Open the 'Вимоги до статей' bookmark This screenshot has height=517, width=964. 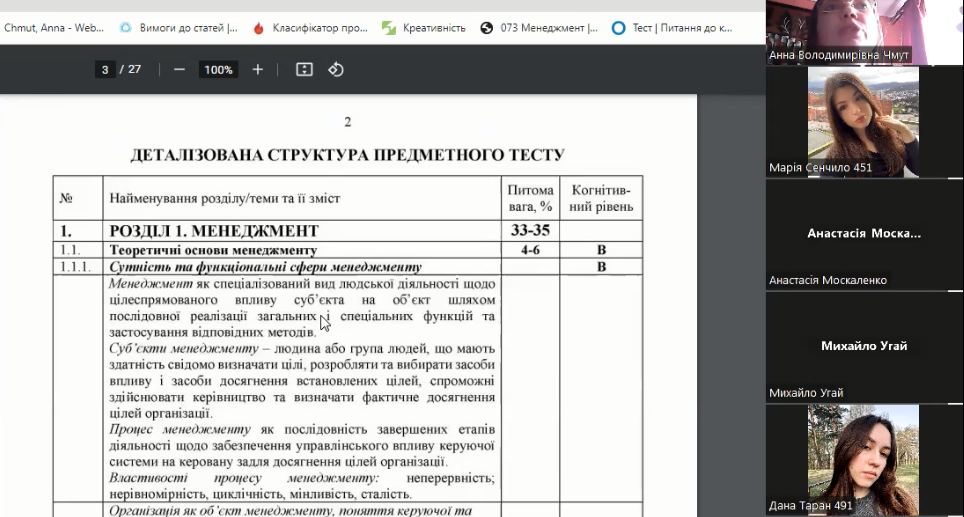pyautogui.click(x=178, y=28)
